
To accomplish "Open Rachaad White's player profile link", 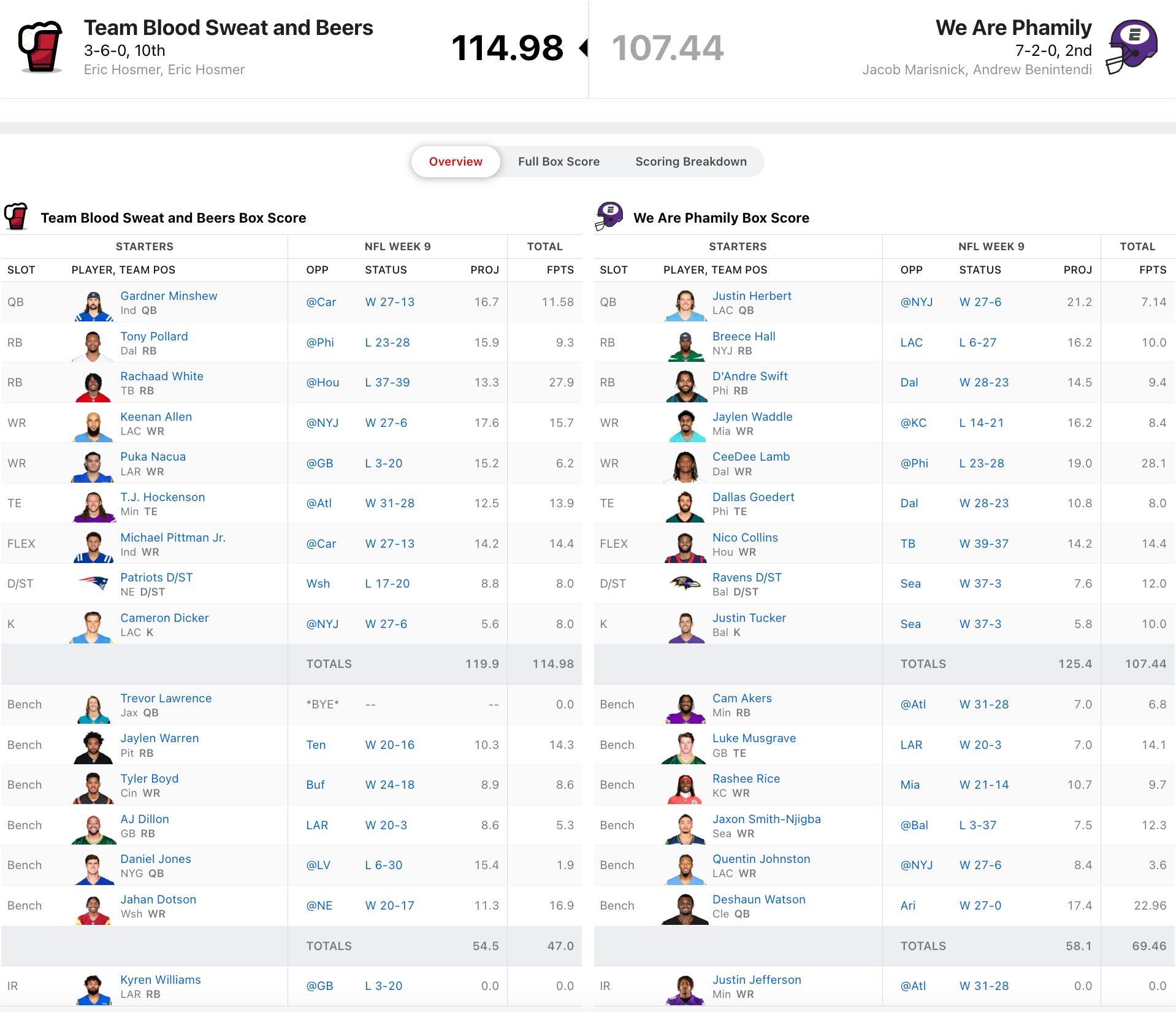I will [x=162, y=376].
